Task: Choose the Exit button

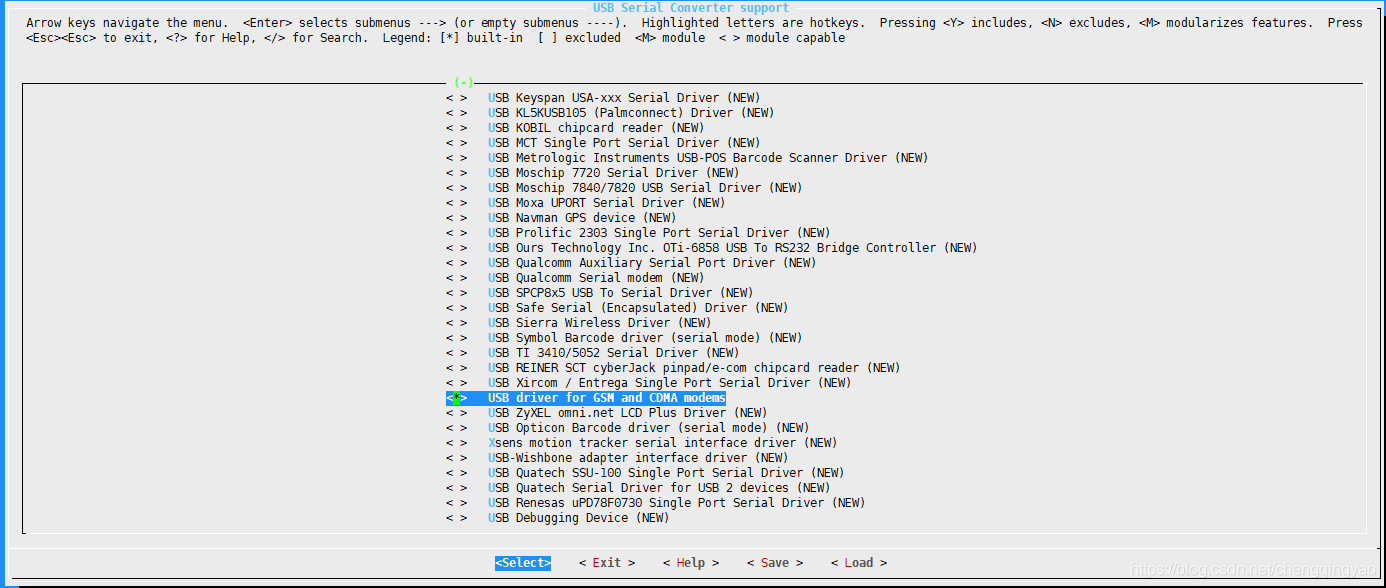Action: click(x=607, y=563)
